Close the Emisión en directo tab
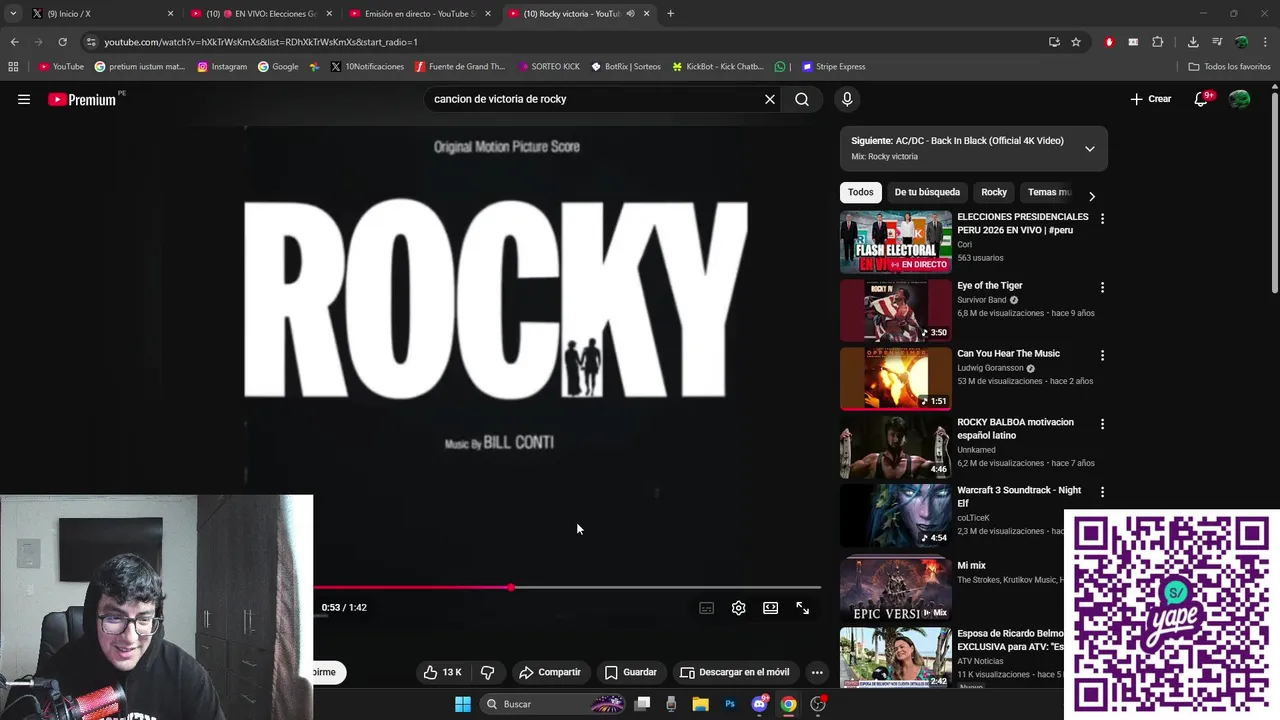The height and width of the screenshot is (720, 1280). click(488, 14)
